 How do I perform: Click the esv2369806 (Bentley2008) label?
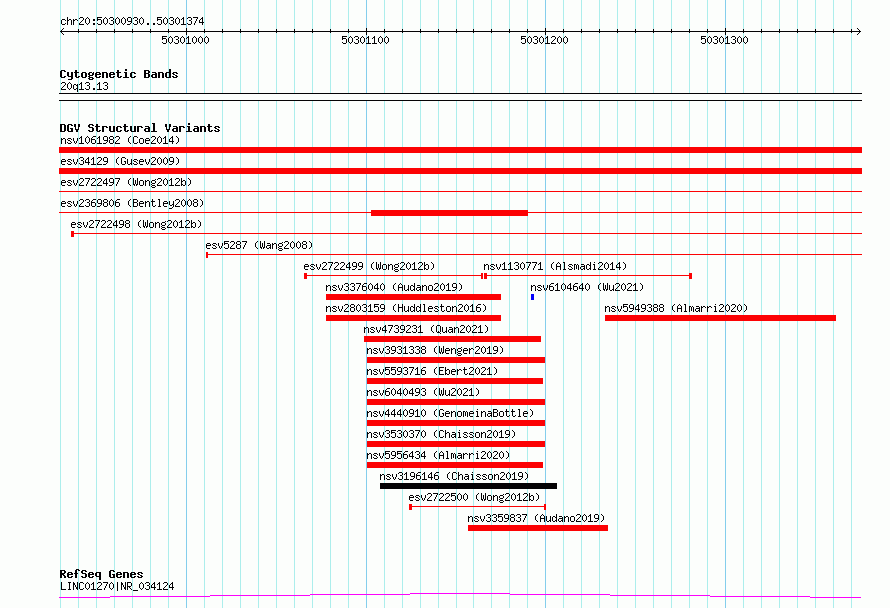(132, 203)
